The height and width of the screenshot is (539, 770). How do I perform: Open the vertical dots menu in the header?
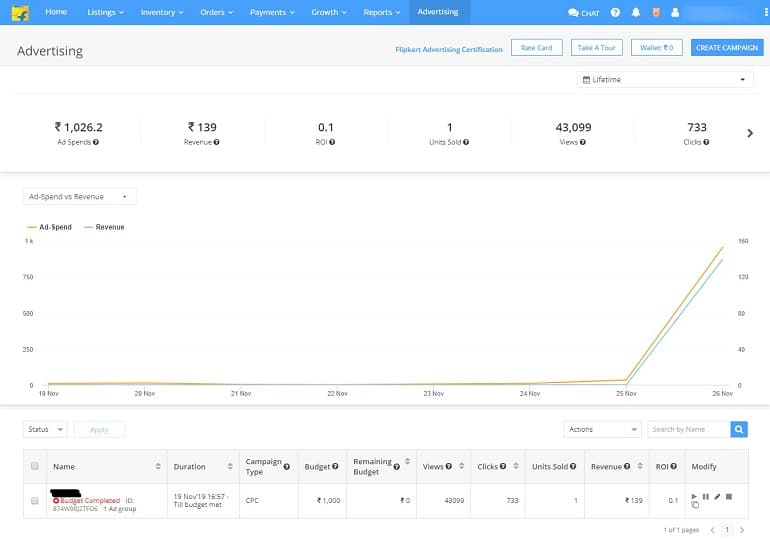tap(766, 12)
